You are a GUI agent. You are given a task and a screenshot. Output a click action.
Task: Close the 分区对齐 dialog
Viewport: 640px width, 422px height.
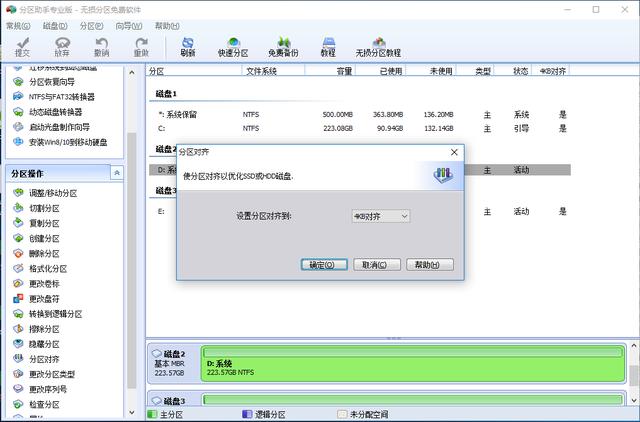point(454,152)
